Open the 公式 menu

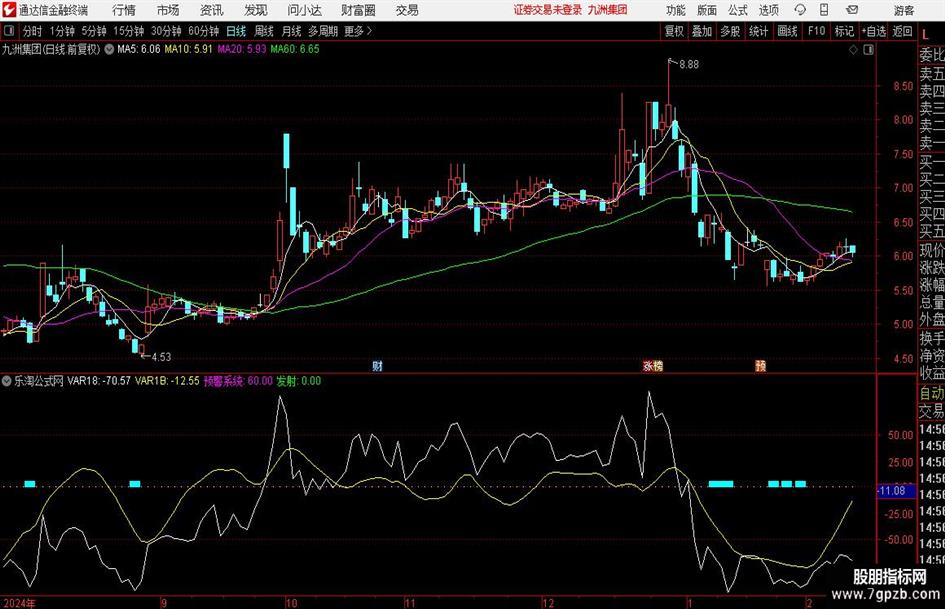click(738, 10)
